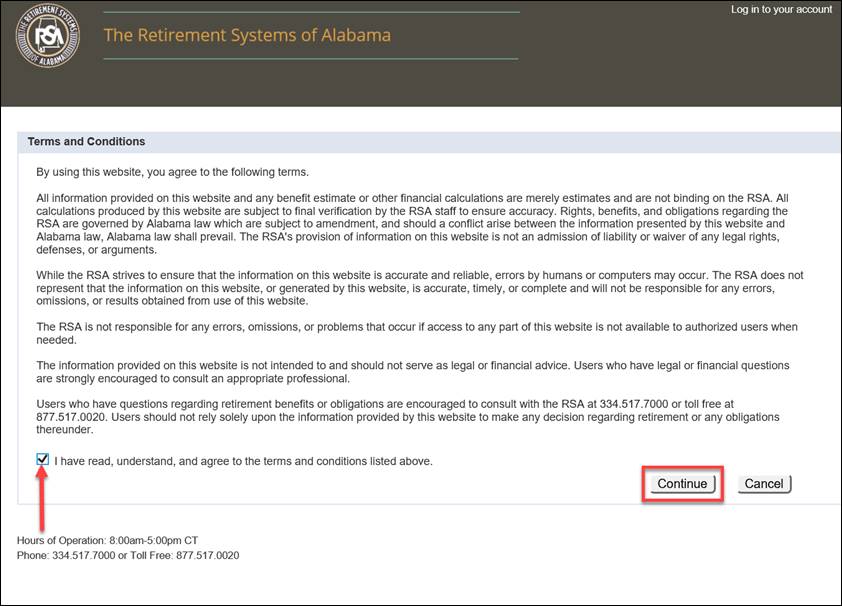This screenshot has height=606, width=842.
Task: Click the "By using this website" sentence
Action: [172, 172]
